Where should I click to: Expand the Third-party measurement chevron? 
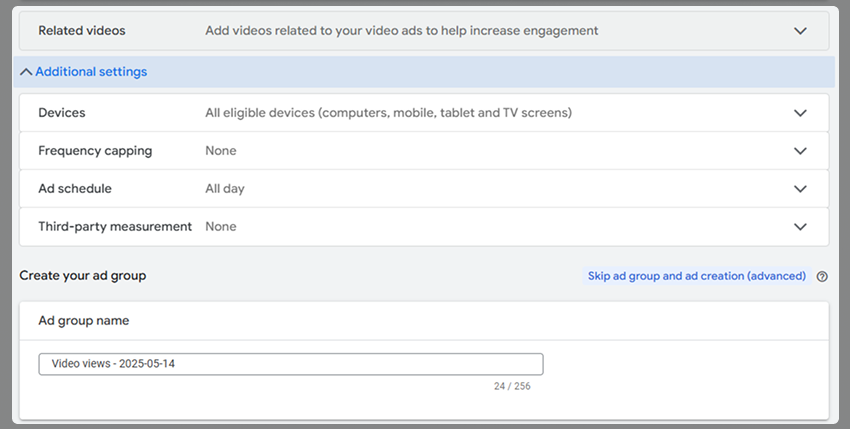(x=800, y=227)
